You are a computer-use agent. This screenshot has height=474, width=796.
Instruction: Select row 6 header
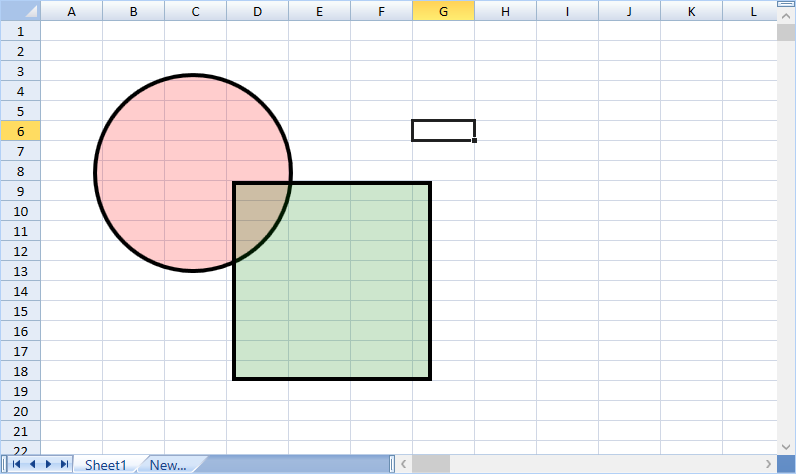tap(20, 131)
